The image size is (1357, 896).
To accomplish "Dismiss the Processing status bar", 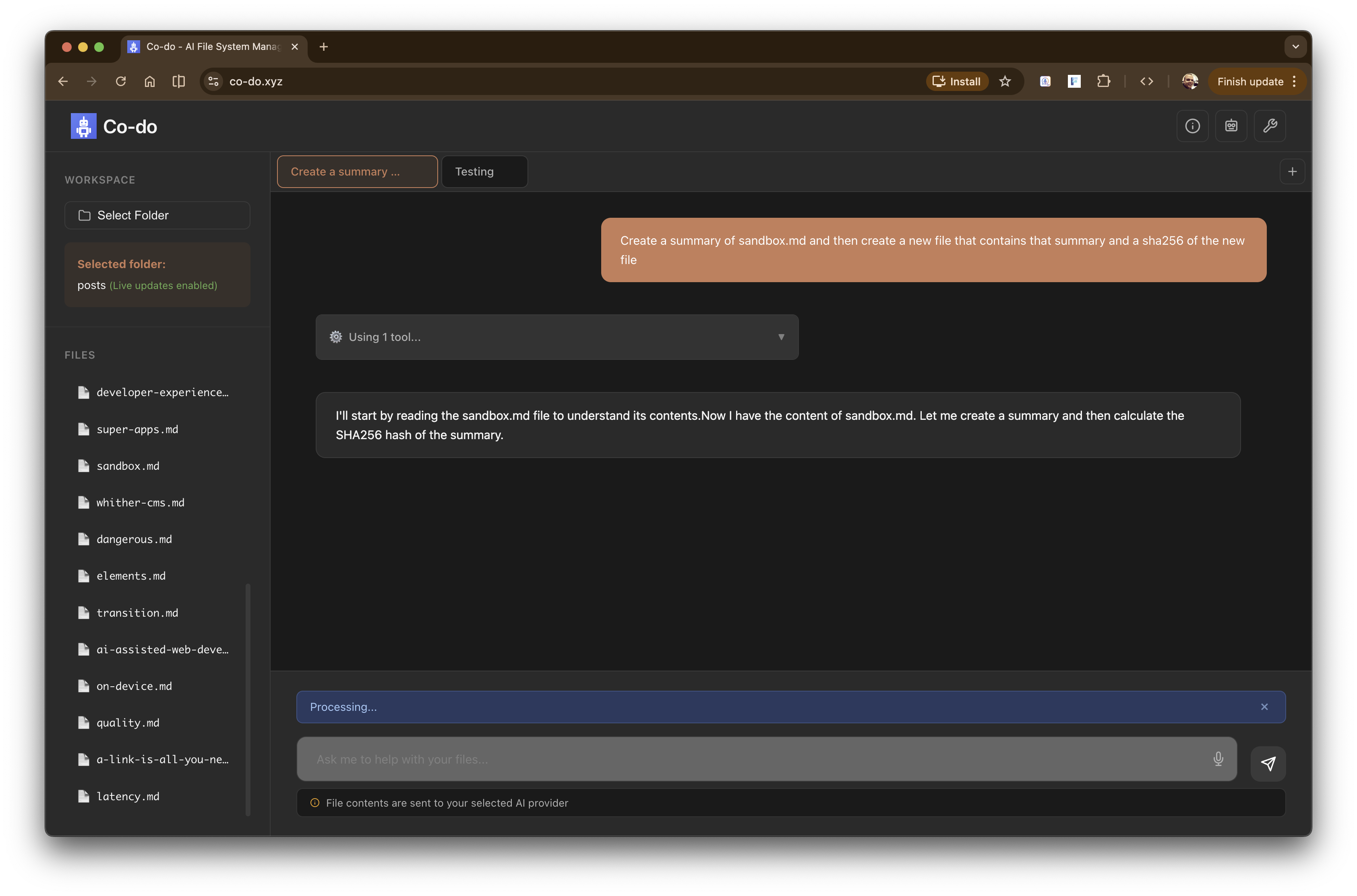I will (x=1264, y=707).
